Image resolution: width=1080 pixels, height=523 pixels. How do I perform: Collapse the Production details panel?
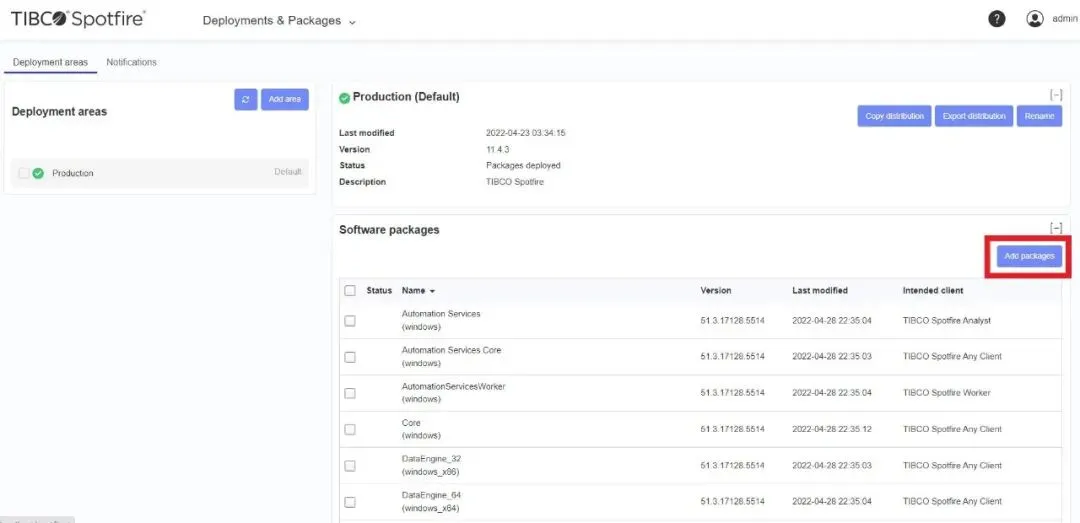point(1055,95)
